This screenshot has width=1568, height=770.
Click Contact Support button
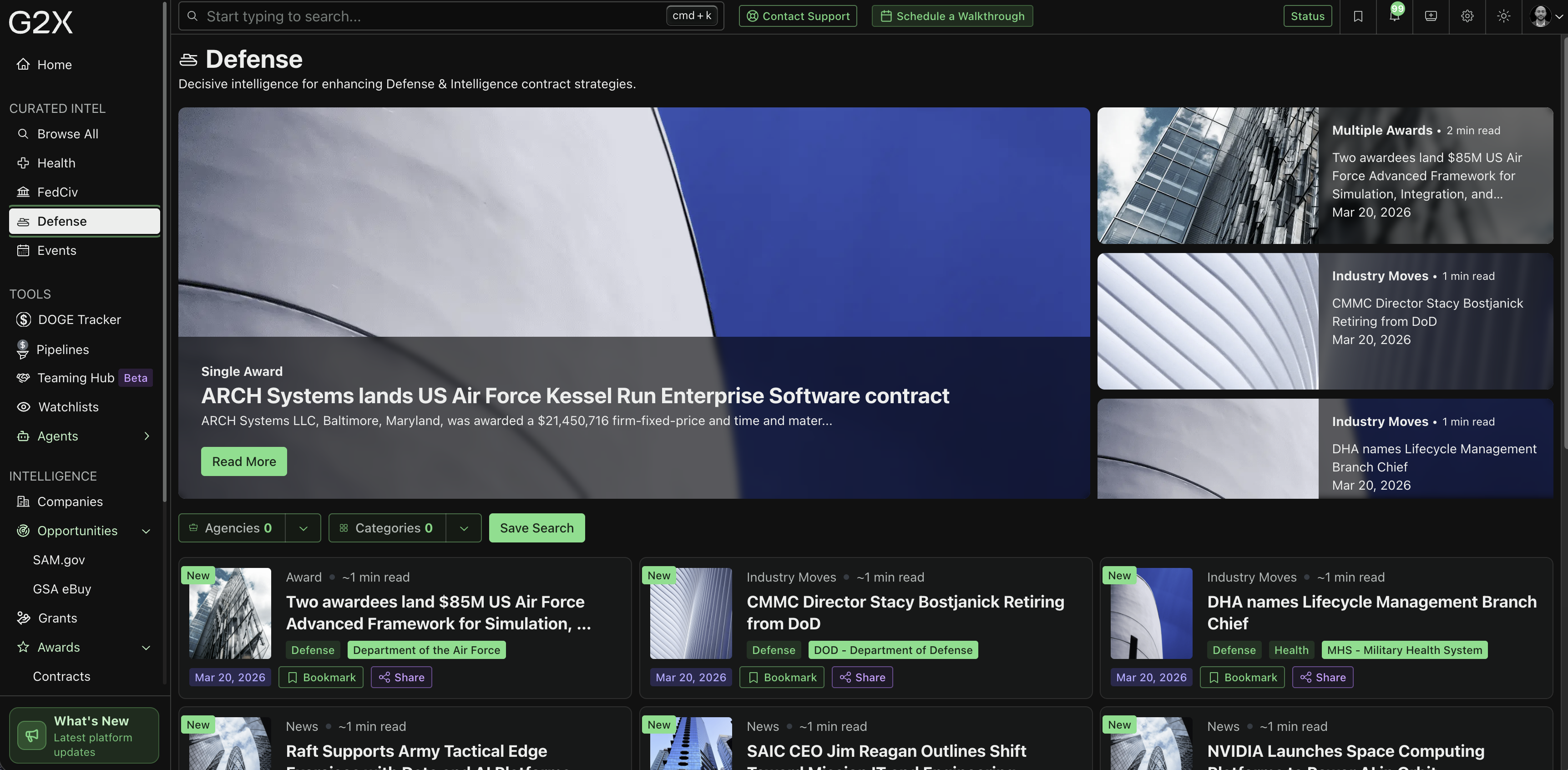tap(798, 16)
